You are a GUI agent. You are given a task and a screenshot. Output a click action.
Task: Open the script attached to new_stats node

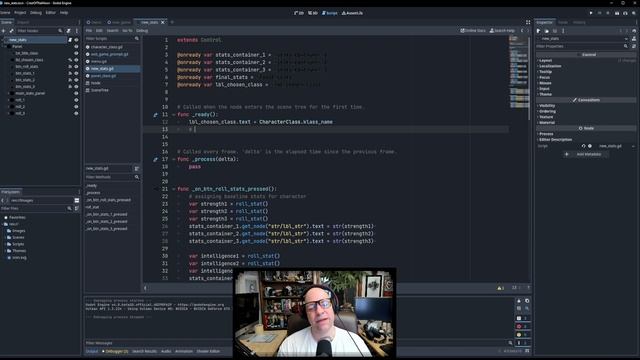(x=70, y=40)
